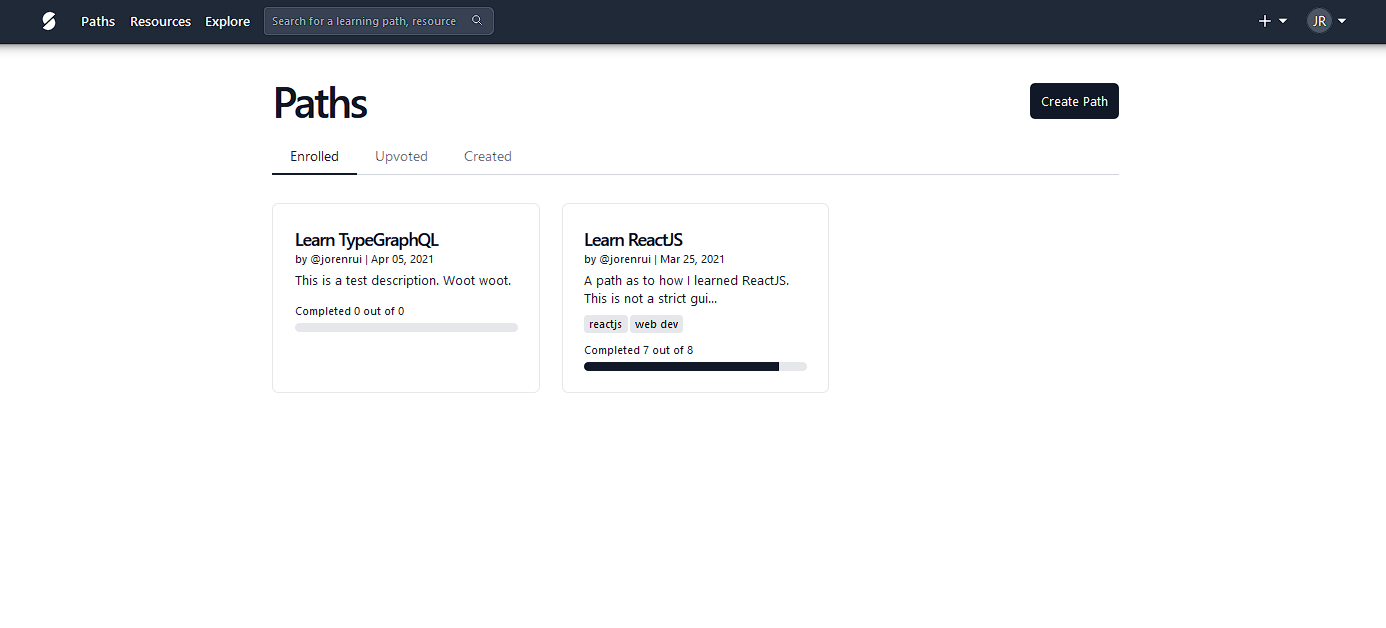Click the search input field
1386x628 pixels.
(370, 20)
